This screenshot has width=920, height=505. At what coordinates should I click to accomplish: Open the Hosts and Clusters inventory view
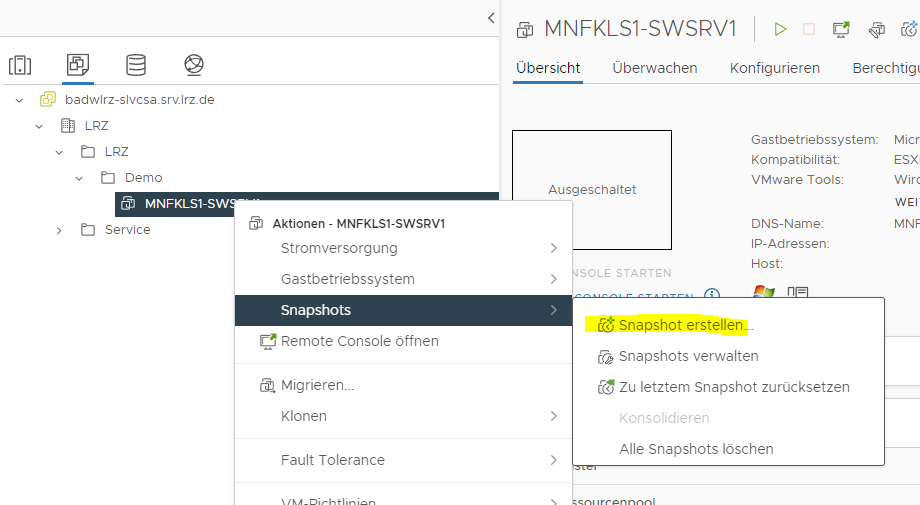(x=20, y=66)
